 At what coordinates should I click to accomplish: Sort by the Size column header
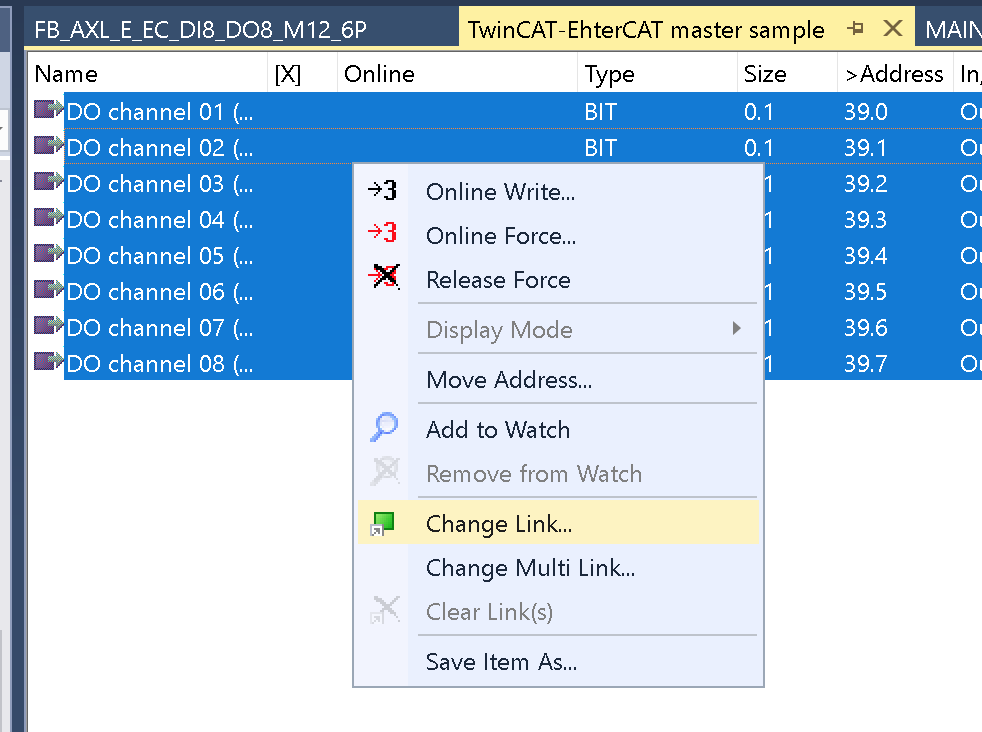coord(787,74)
